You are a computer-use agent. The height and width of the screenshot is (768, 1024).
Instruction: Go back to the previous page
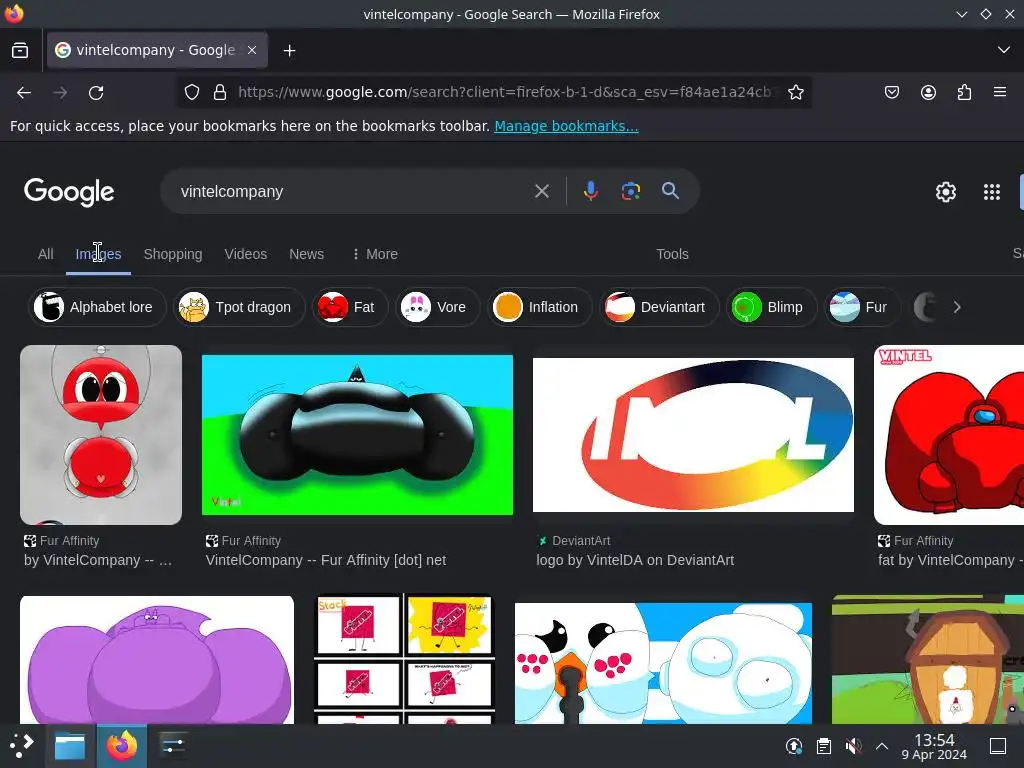click(x=24, y=93)
